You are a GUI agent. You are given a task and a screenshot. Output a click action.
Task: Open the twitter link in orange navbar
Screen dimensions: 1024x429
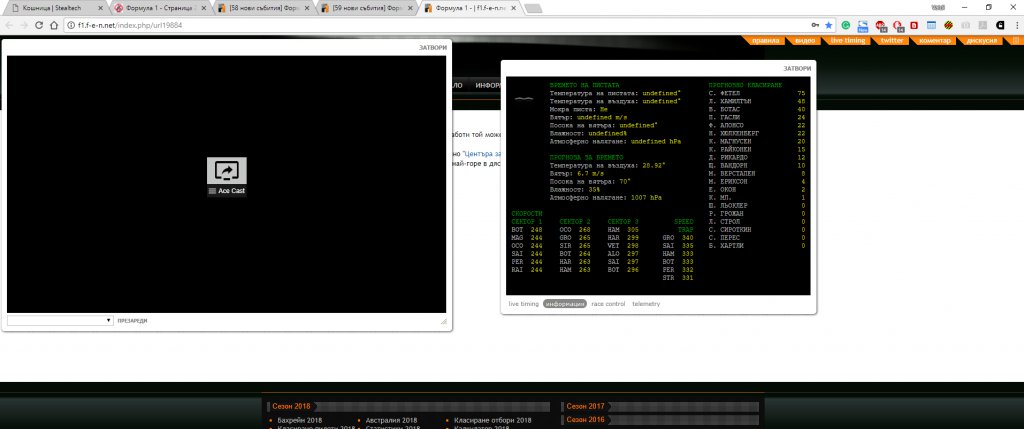pos(892,41)
